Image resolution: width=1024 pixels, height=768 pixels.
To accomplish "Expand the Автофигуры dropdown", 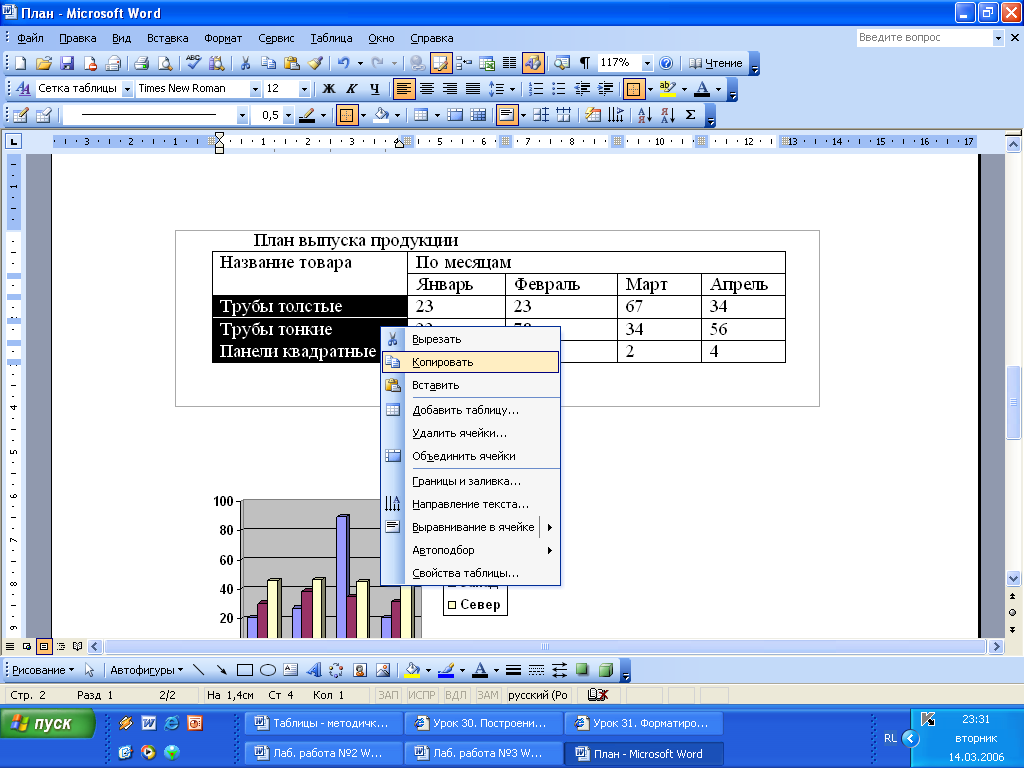I will (146, 670).
